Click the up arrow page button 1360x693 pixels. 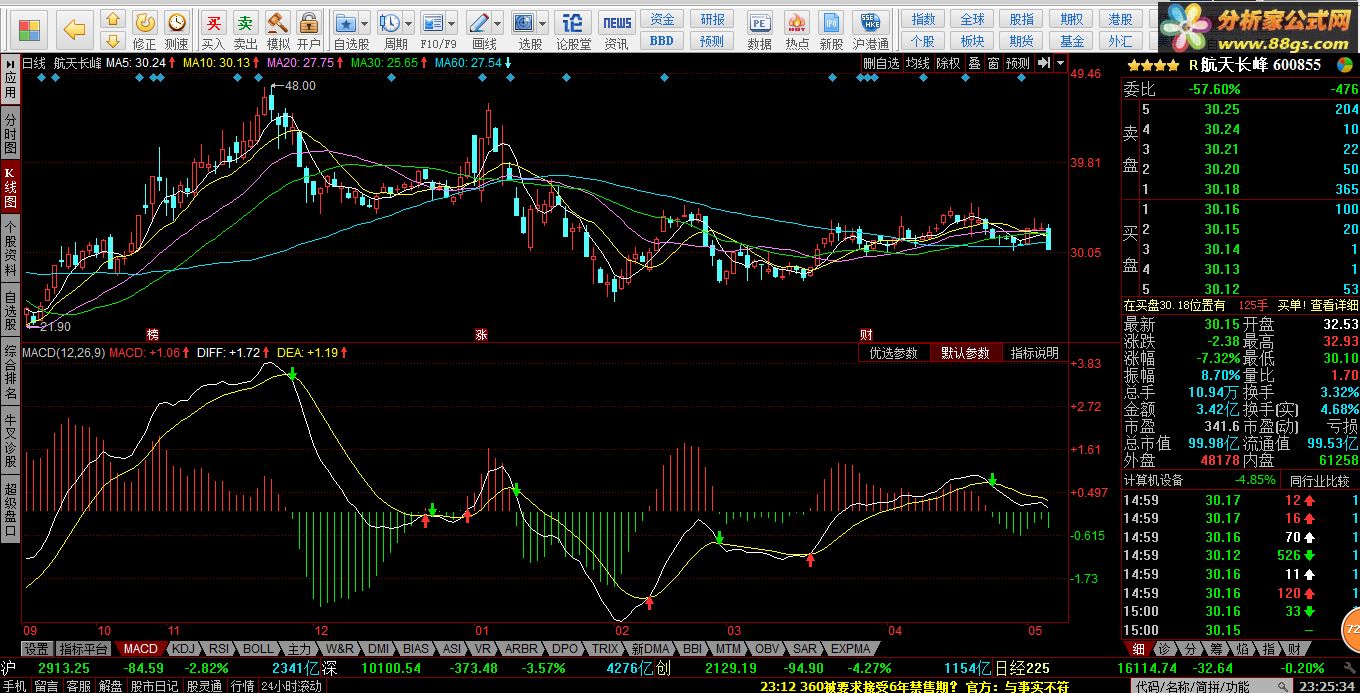click(113, 19)
